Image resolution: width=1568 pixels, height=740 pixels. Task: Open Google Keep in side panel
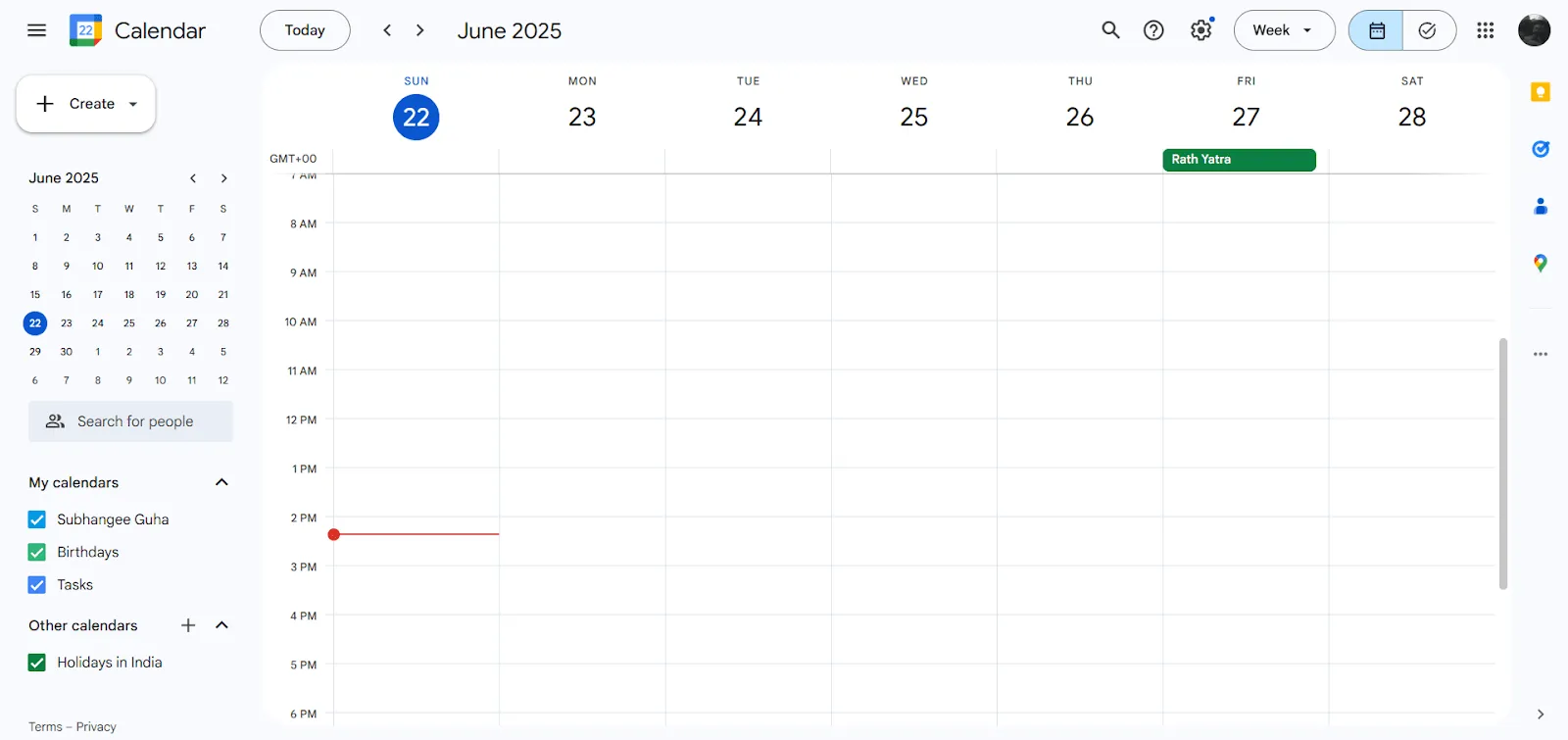(1541, 92)
